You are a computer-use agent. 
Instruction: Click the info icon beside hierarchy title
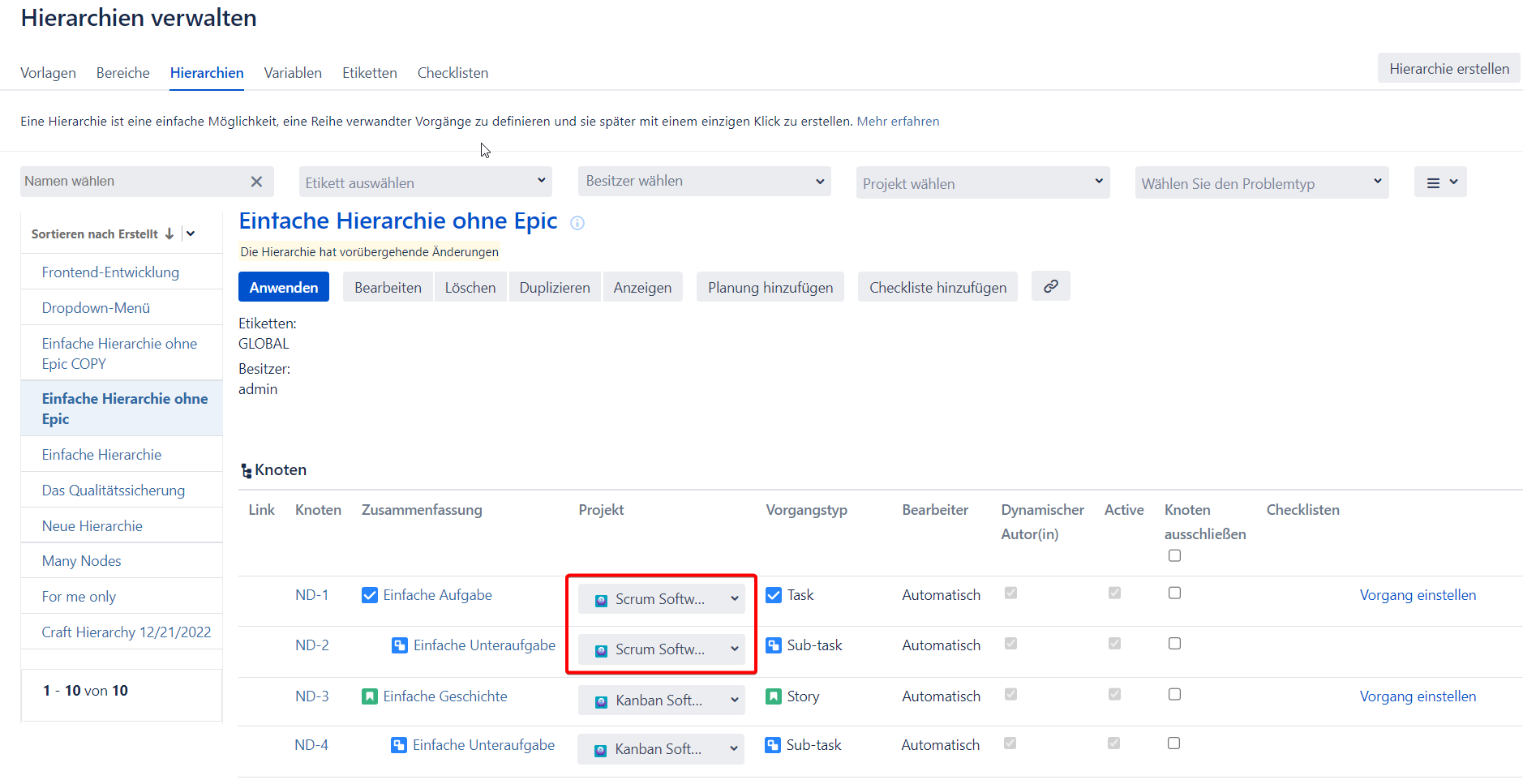(x=577, y=223)
